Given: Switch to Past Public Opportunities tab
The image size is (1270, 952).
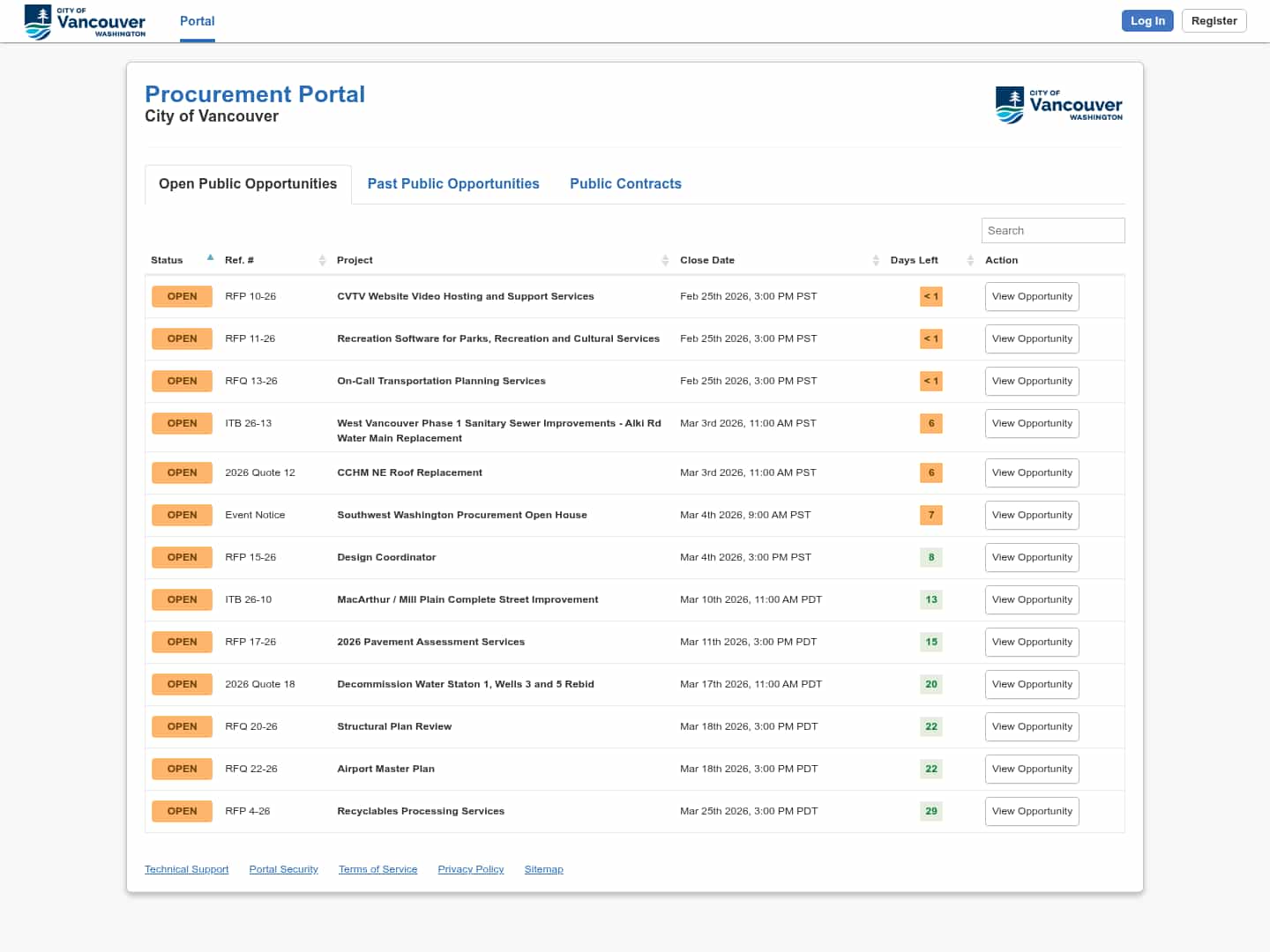Looking at the screenshot, I should [453, 183].
